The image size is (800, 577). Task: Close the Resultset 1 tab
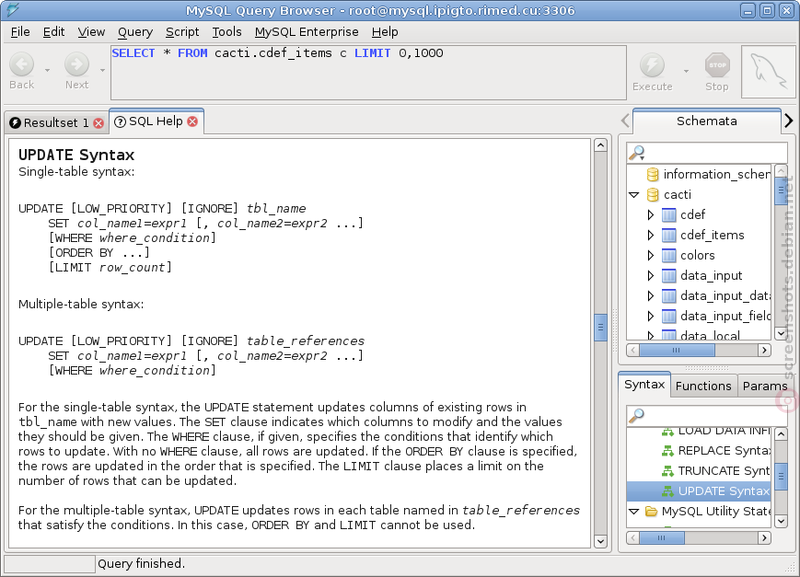click(x=98, y=123)
